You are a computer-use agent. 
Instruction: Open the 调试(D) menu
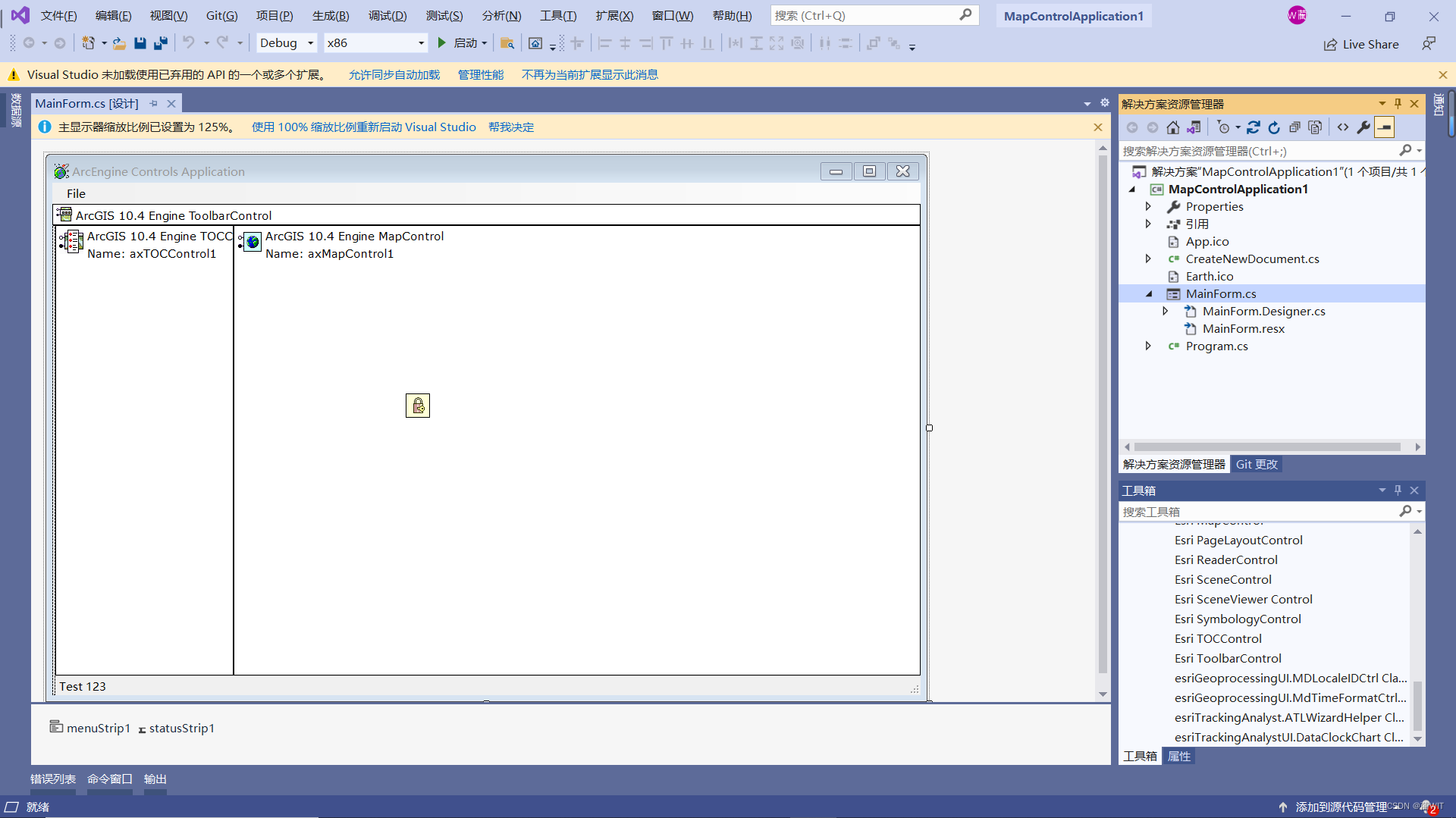coord(388,15)
